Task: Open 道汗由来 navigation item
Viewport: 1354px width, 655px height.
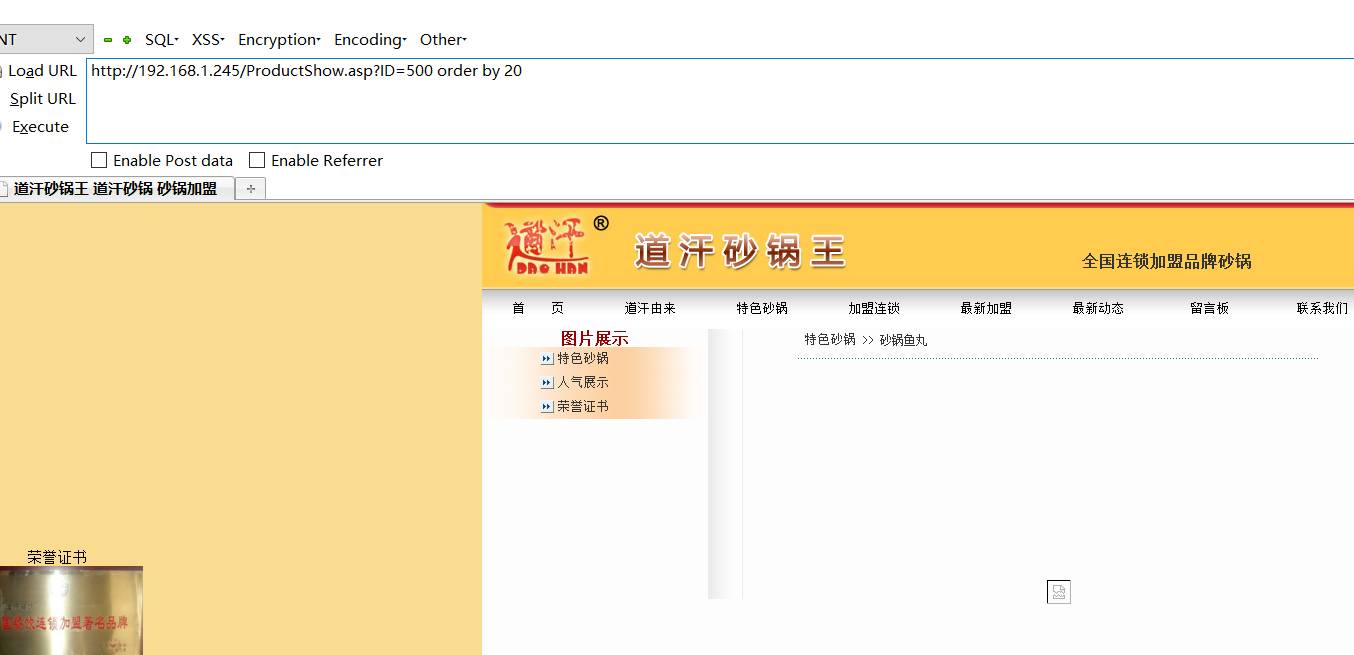Action: (650, 308)
